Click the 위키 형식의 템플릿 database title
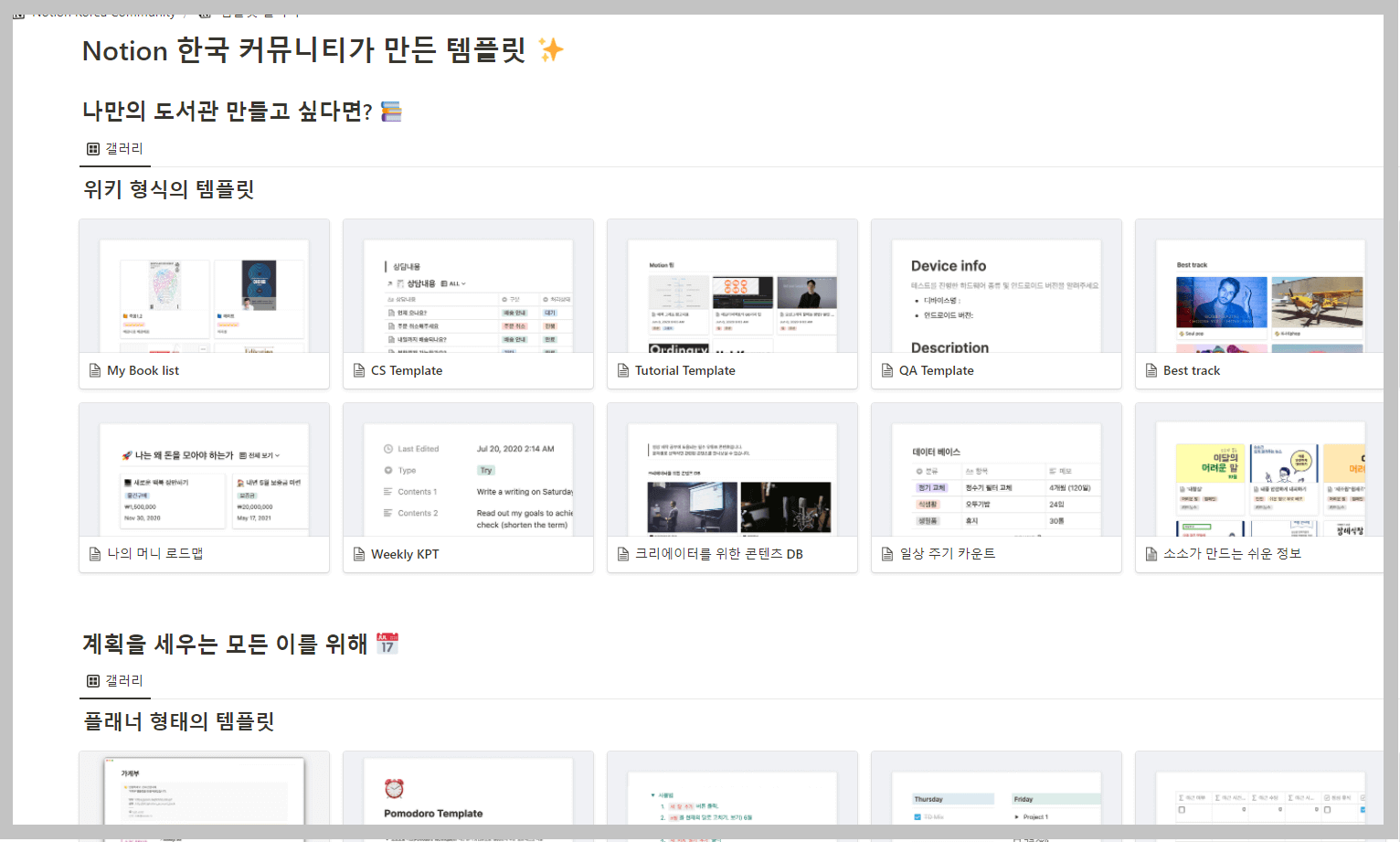 pyautogui.click(x=169, y=189)
